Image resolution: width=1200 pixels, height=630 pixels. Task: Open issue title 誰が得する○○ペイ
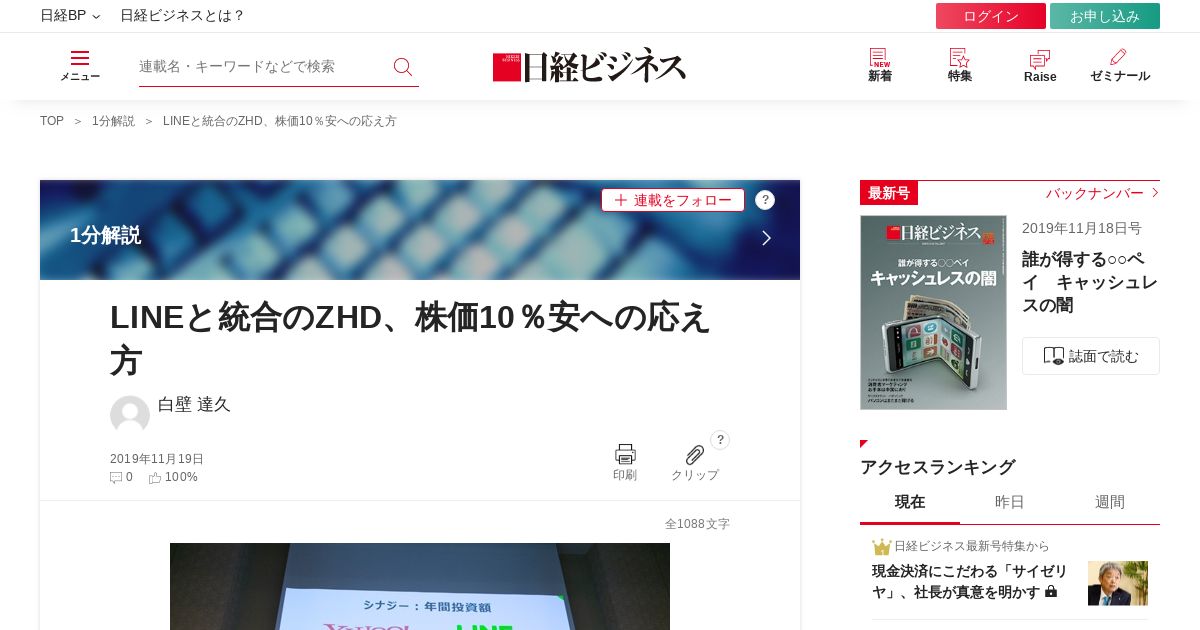click(x=1090, y=282)
